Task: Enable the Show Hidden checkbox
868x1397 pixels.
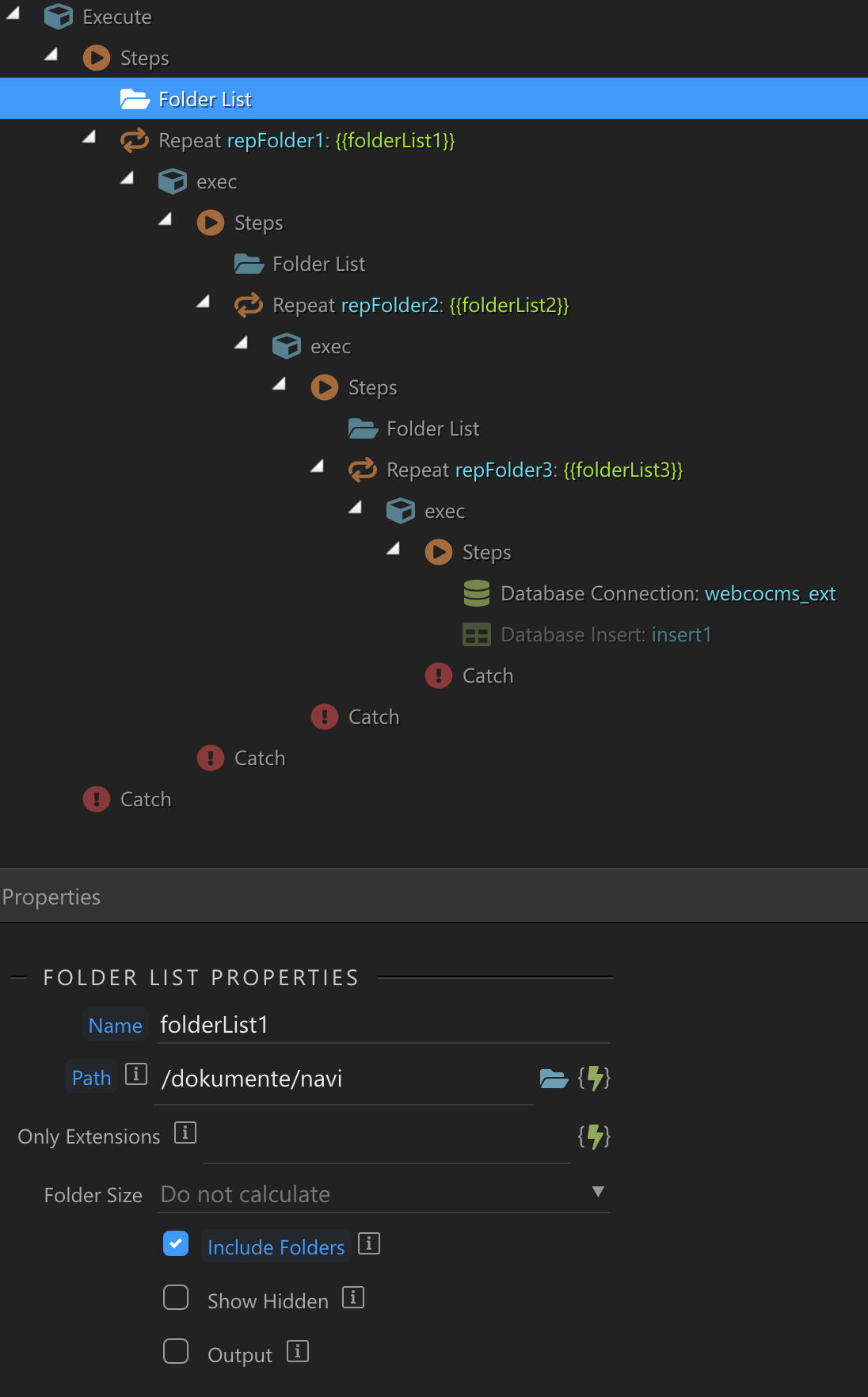Action: click(176, 1298)
